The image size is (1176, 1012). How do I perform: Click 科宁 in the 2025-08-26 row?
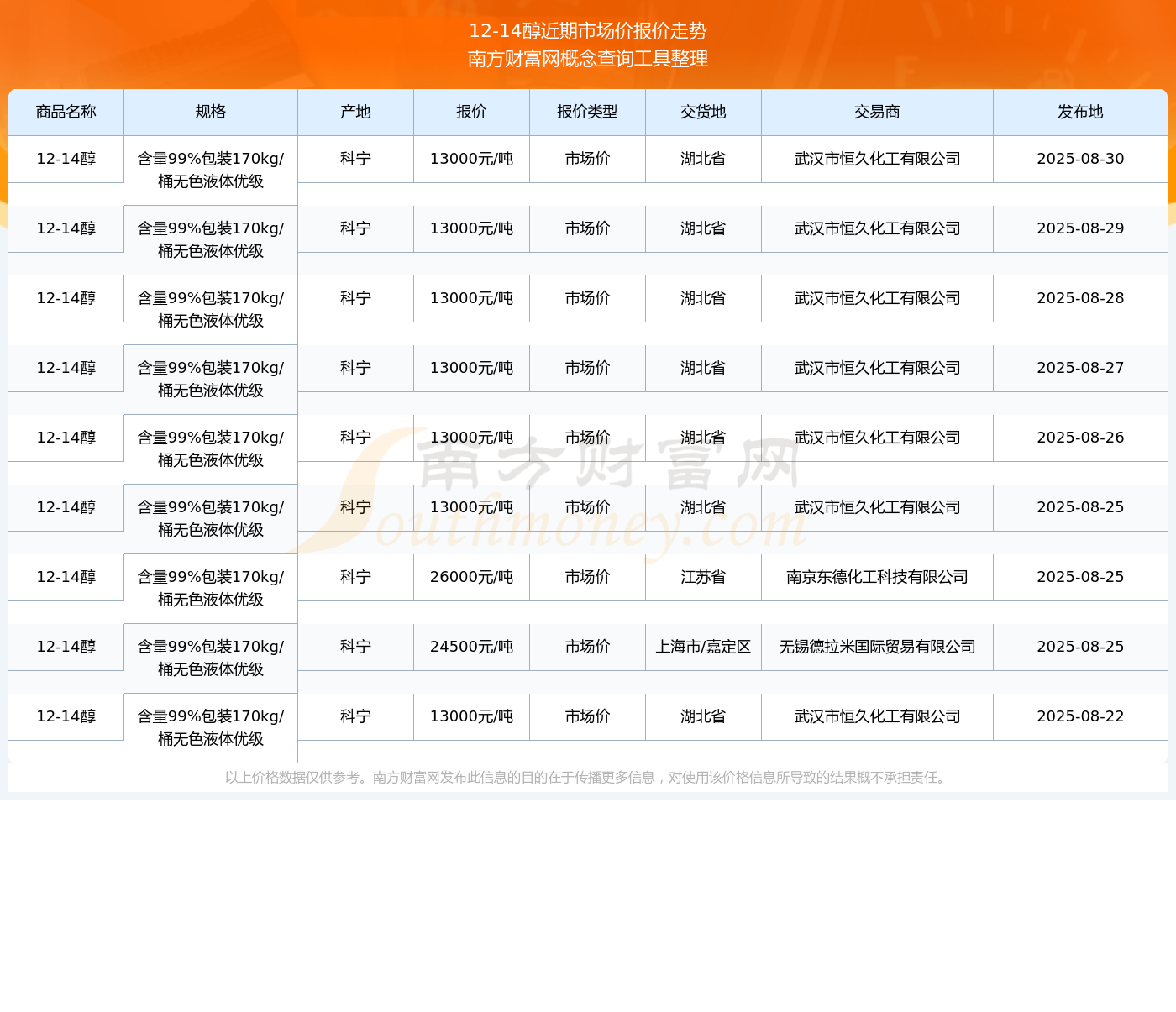356,438
